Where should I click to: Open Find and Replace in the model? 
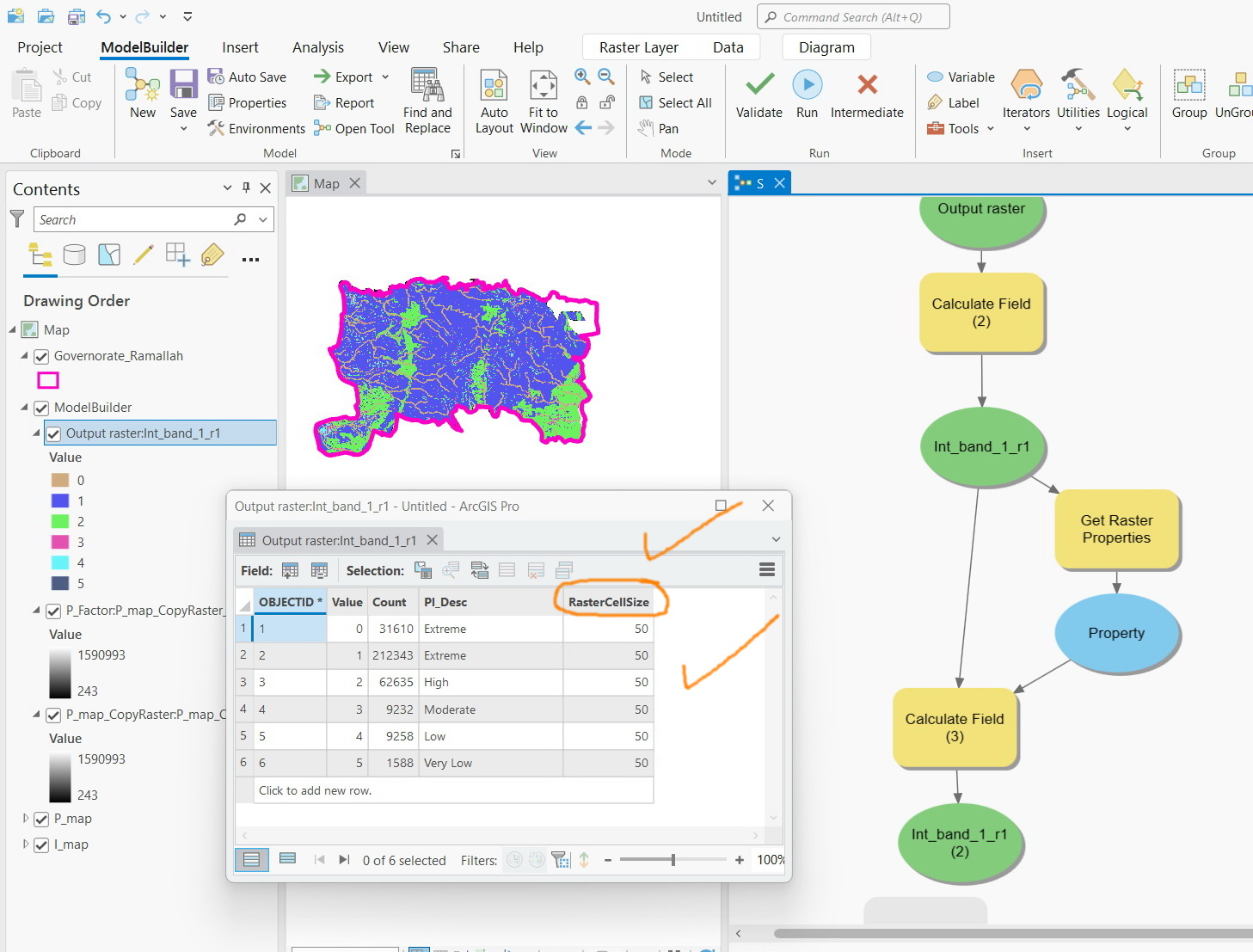[x=427, y=99]
